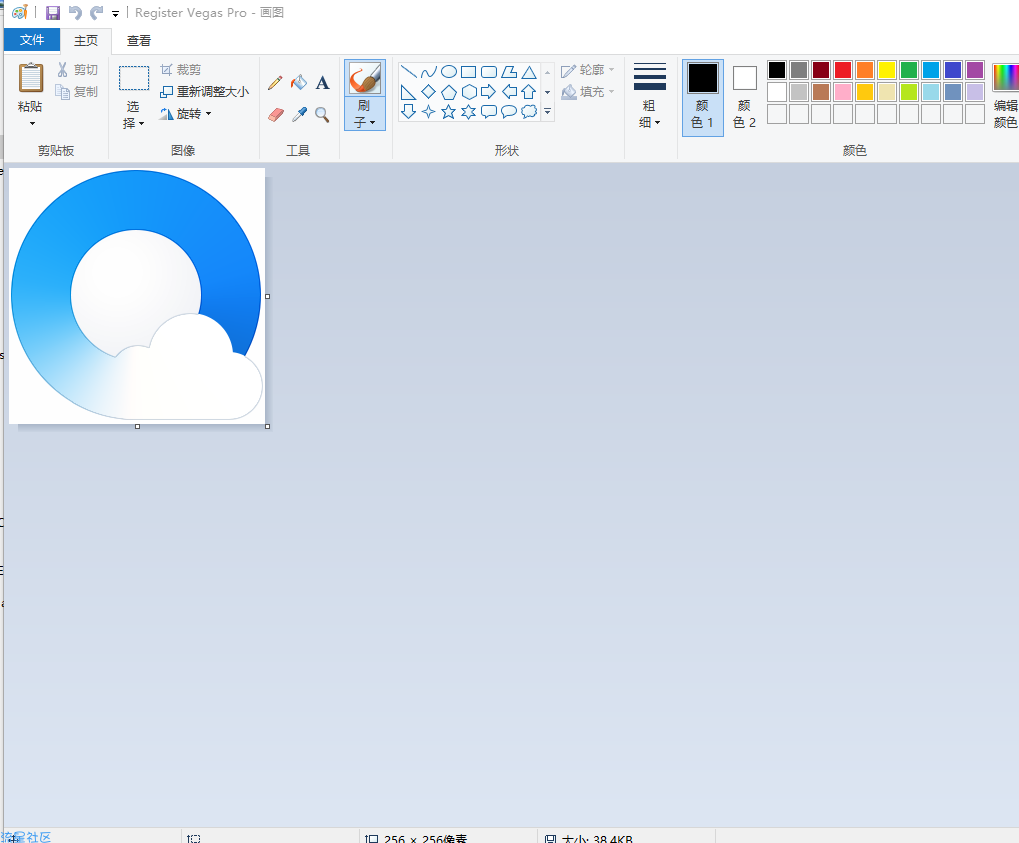The height and width of the screenshot is (843, 1019).
Task: Click Cut (剪切) button
Action: [x=77, y=70]
